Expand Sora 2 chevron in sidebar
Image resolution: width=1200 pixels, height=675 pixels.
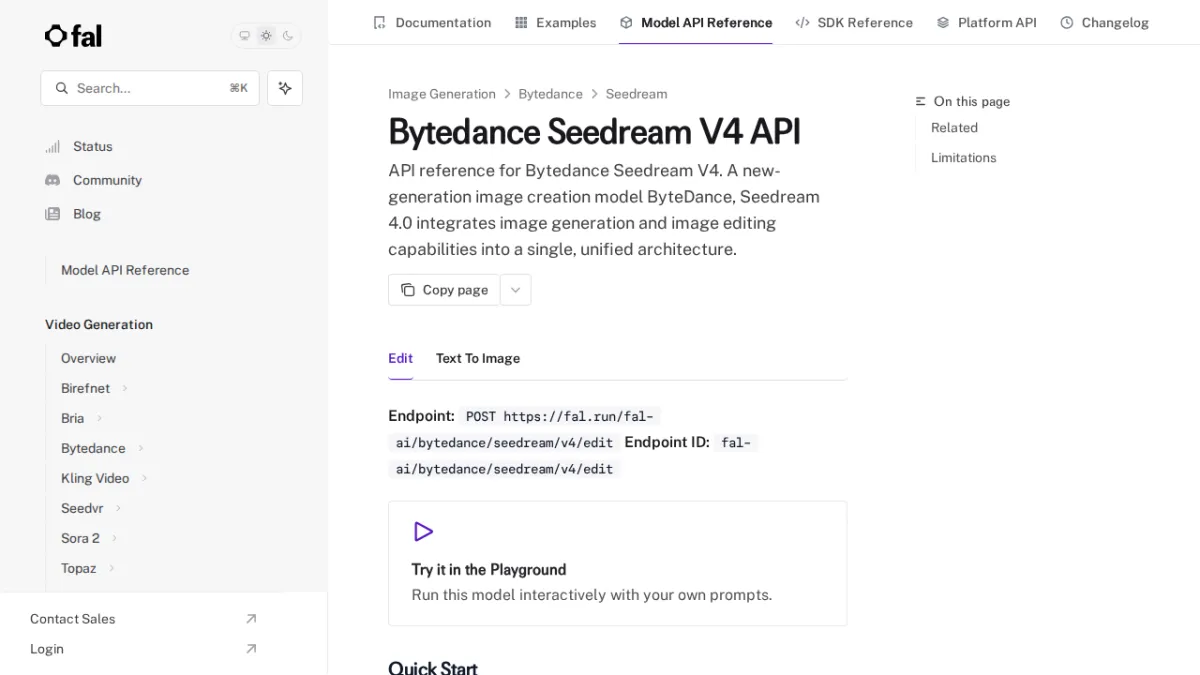[x=114, y=538]
